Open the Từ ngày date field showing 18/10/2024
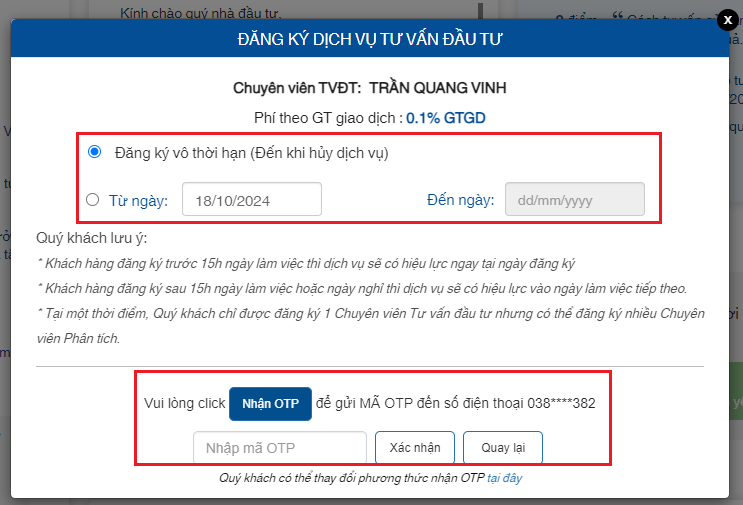 (x=252, y=199)
